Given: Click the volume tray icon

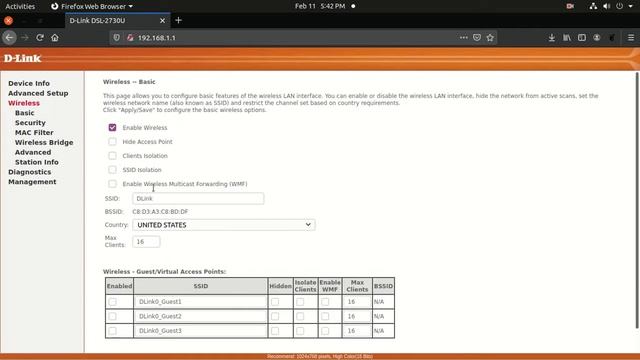Looking at the screenshot, I should tap(607, 6).
